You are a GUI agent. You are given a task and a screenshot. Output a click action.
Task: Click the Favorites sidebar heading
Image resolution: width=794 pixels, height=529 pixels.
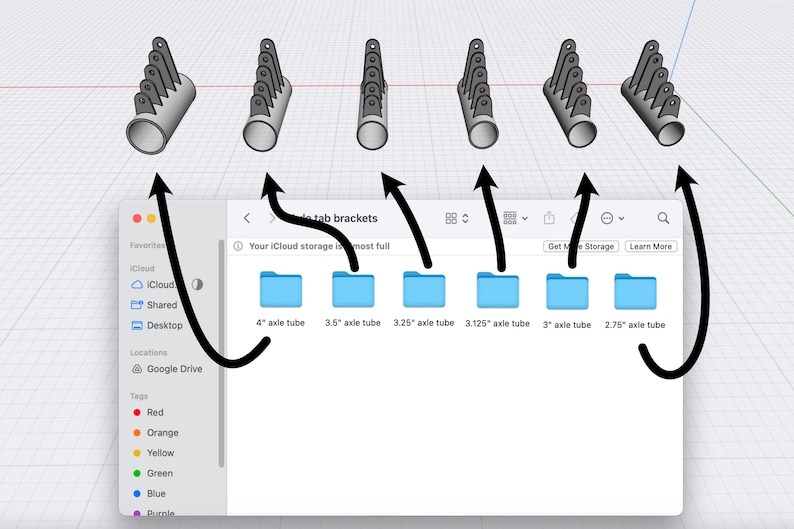pyautogui.click(x=147, y=246)
